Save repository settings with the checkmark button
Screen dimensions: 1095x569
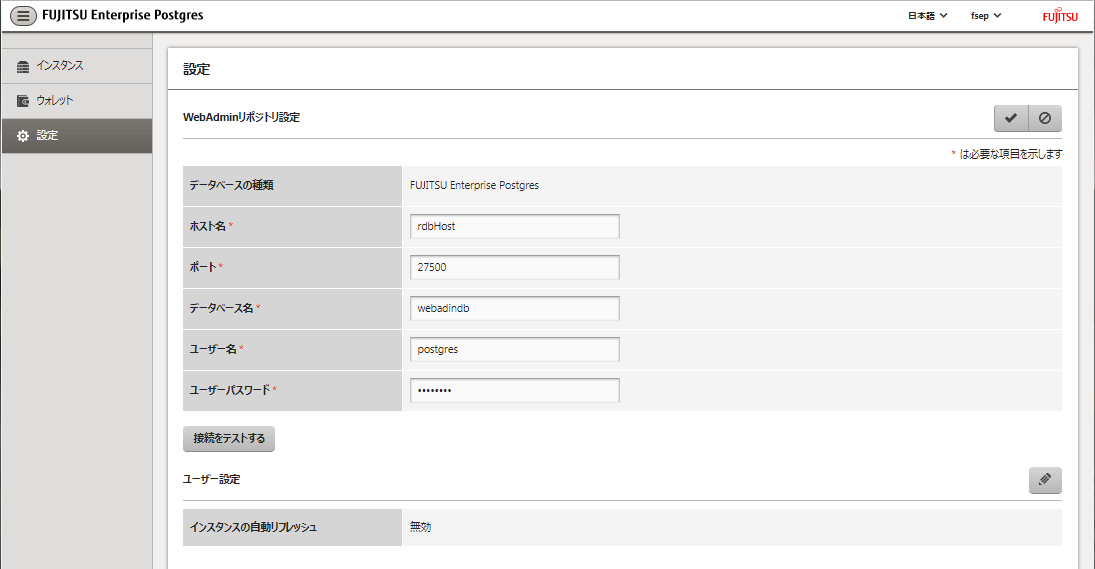click(1011, 118)
